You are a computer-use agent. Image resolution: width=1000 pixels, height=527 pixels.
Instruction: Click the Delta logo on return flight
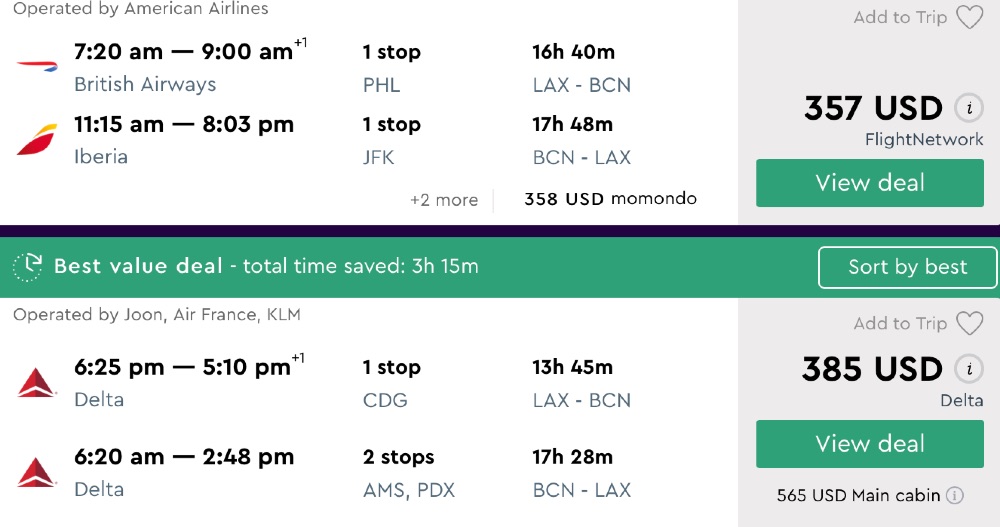click(37, 472)
